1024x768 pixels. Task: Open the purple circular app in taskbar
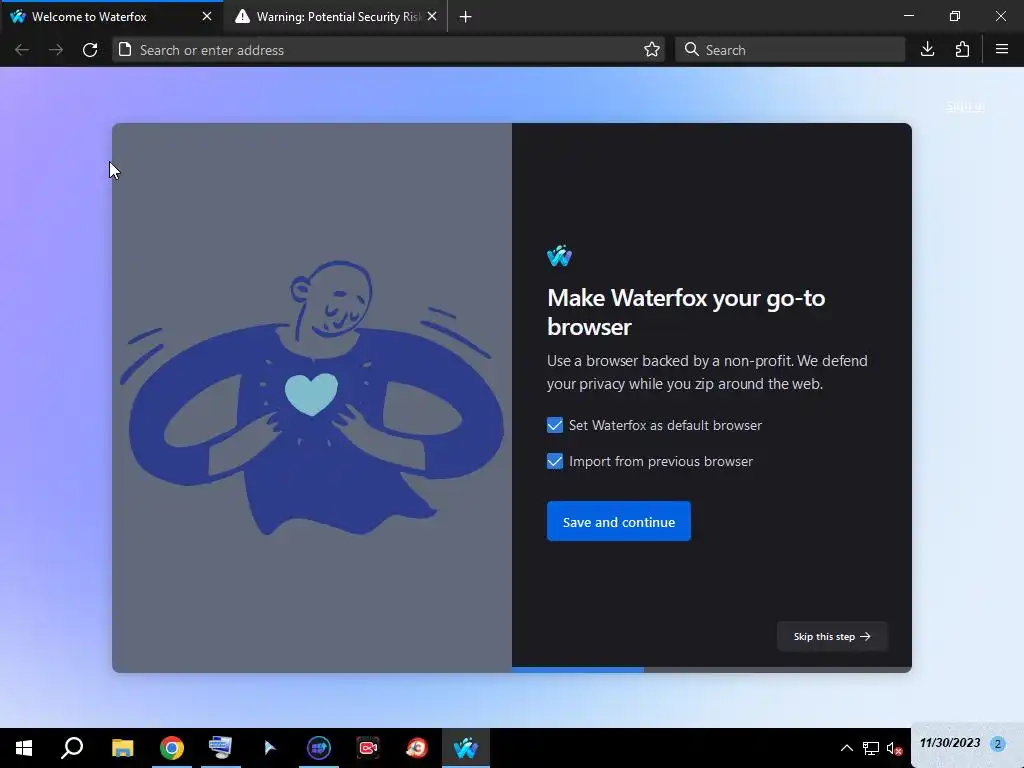(x=319, y=748)
